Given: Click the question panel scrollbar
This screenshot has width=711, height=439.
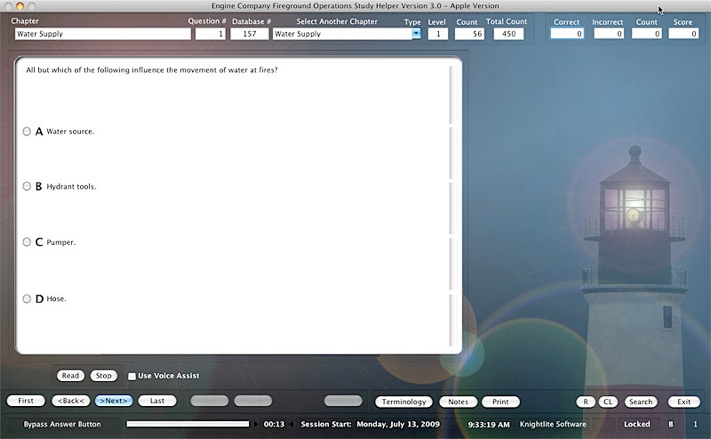Looking at the screenshot, I should 451,95.
